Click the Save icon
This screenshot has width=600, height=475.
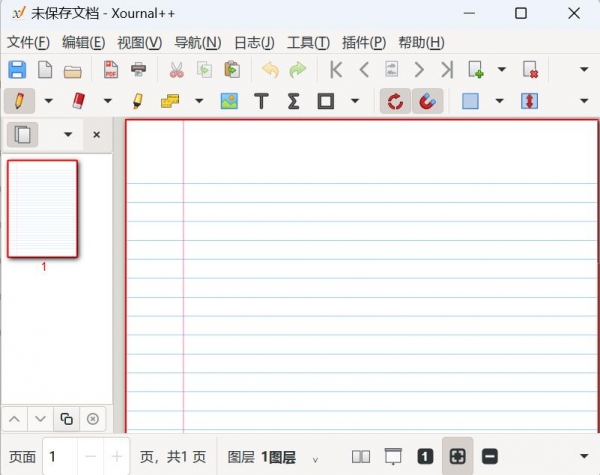point(17,70)
